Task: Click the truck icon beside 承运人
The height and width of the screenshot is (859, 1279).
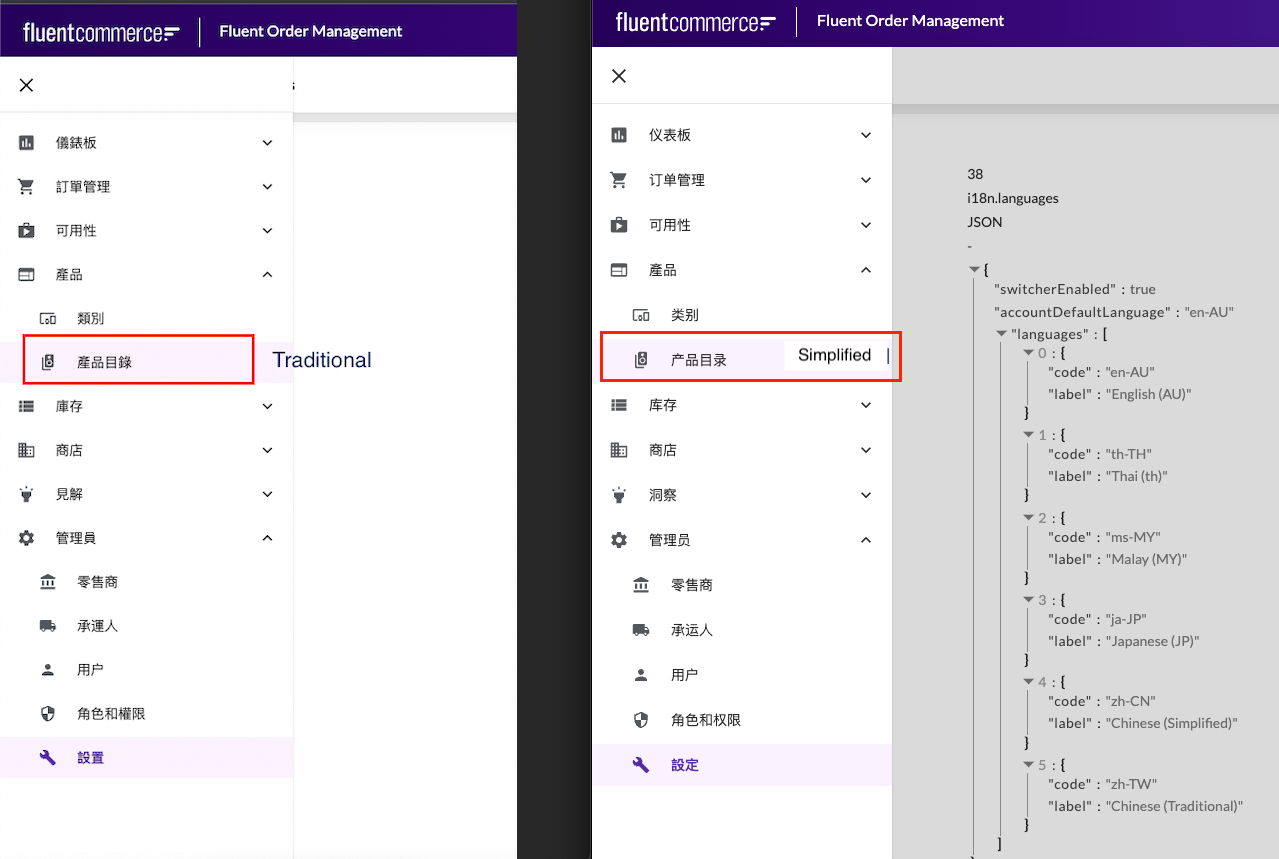Action: [641, 630]
